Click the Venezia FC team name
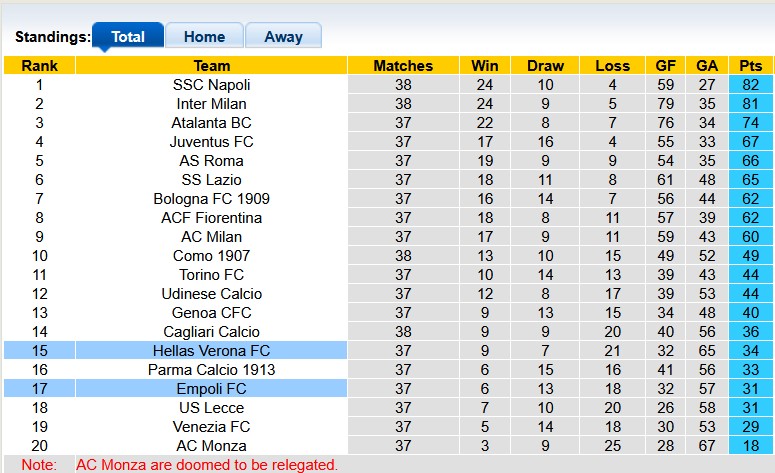The height and width of the screenshot is (473, 775). pyautogui.click(x=211, y=427)
